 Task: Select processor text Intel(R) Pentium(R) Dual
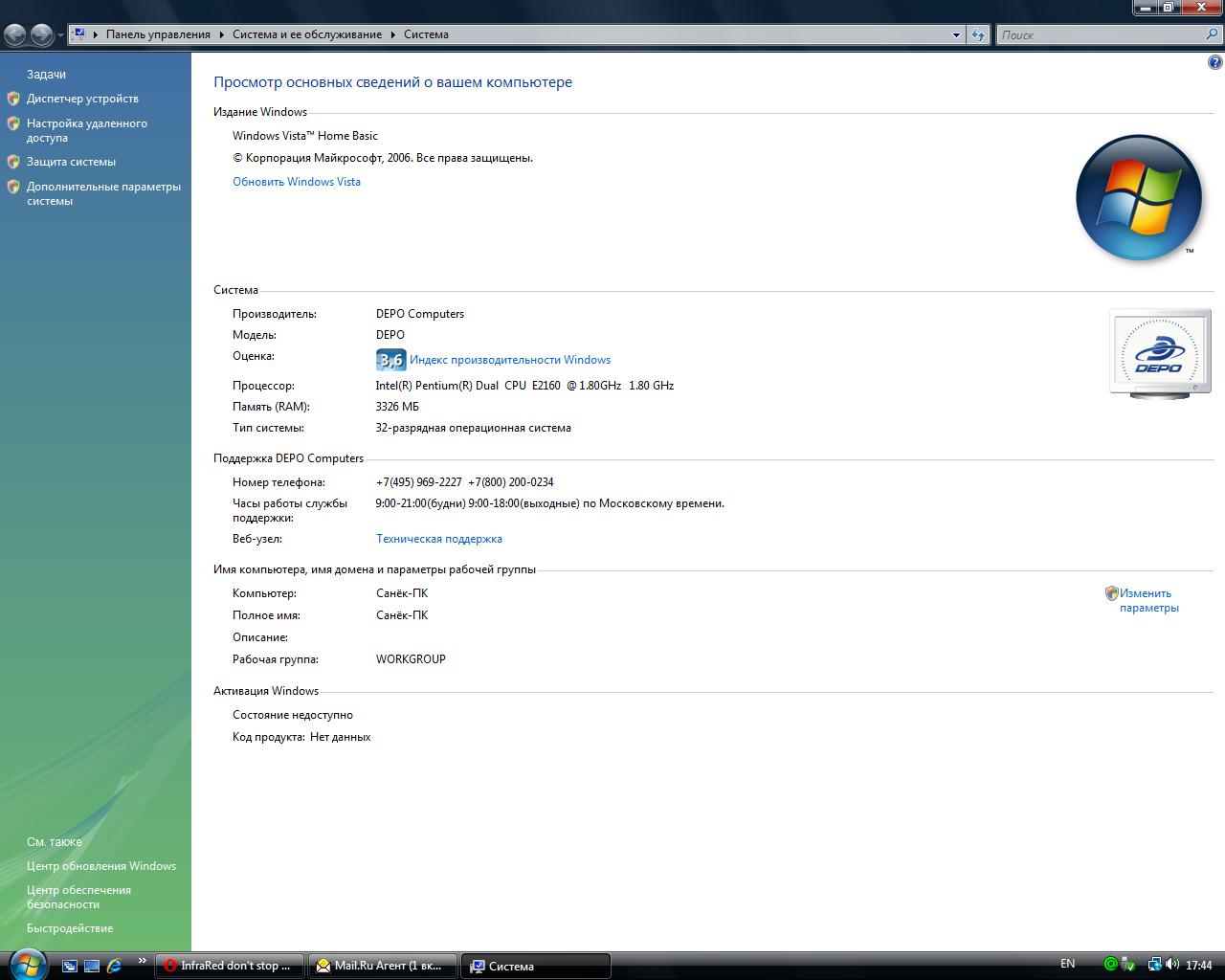pyautogui.click(x=437, y=386)
